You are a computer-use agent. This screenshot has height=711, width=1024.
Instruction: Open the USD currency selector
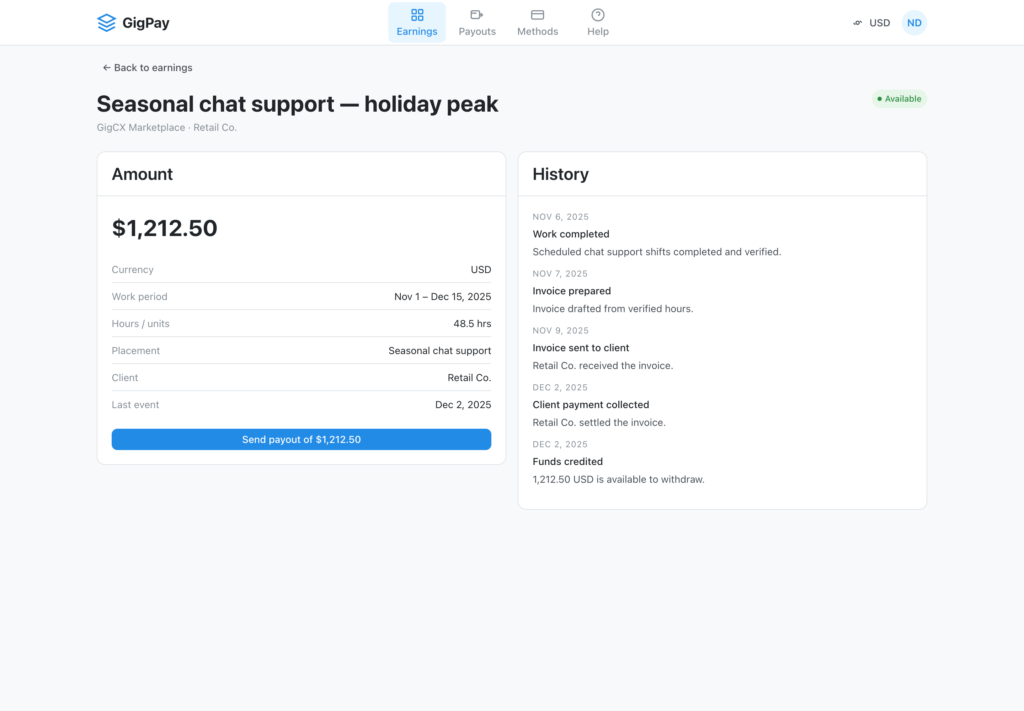point(872,23)
